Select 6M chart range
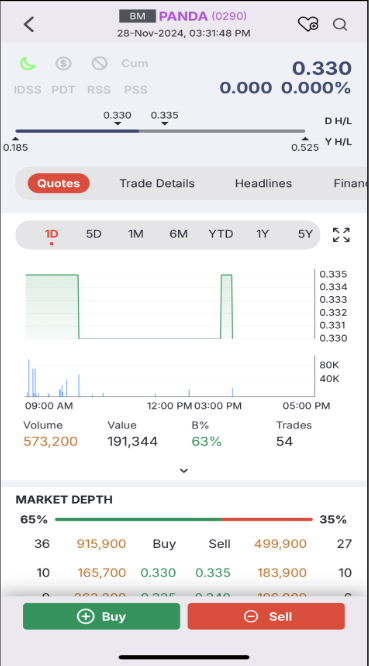369x666 pixels. click(178, 234)
